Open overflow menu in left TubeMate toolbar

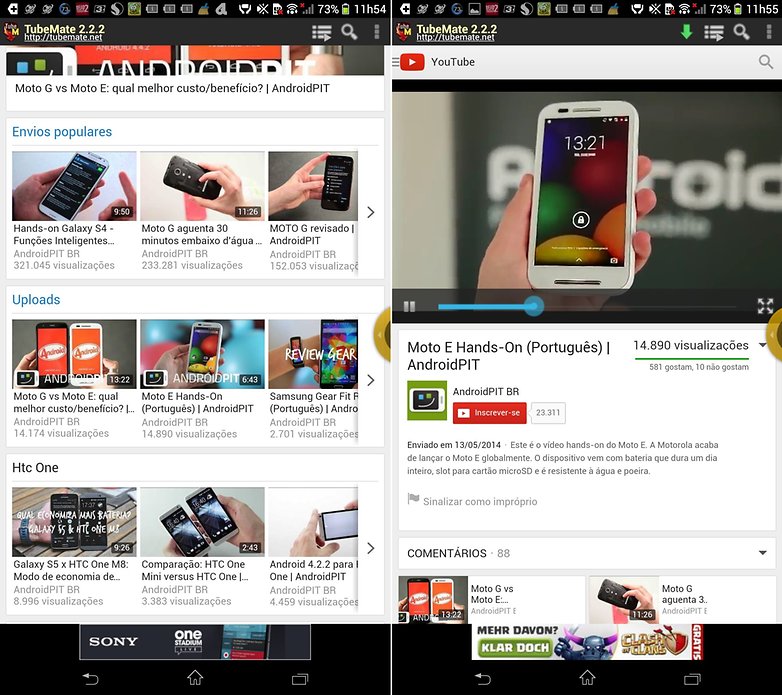(377, 32)
